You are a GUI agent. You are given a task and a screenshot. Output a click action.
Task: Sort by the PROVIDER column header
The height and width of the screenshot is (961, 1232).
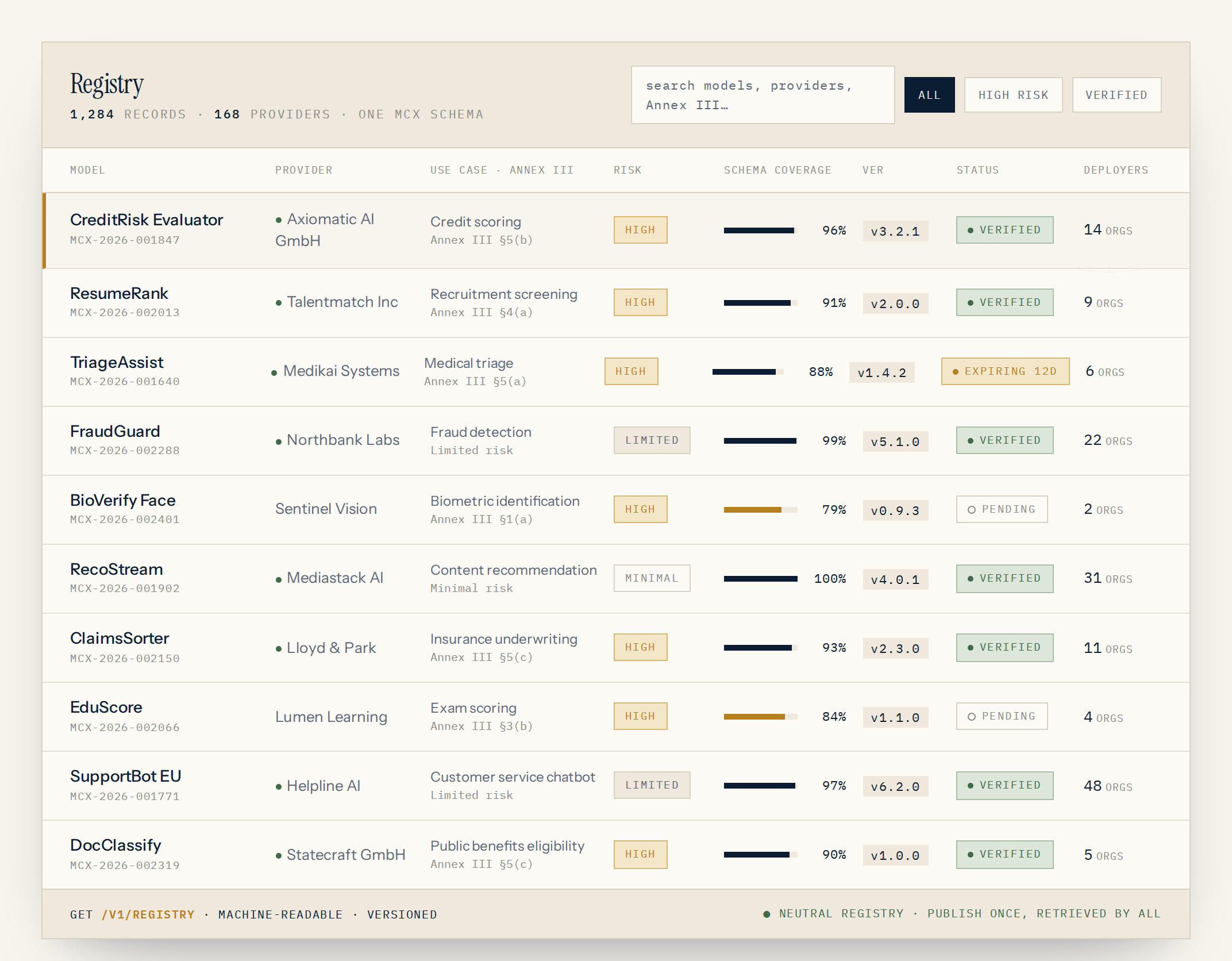point(303,170)
